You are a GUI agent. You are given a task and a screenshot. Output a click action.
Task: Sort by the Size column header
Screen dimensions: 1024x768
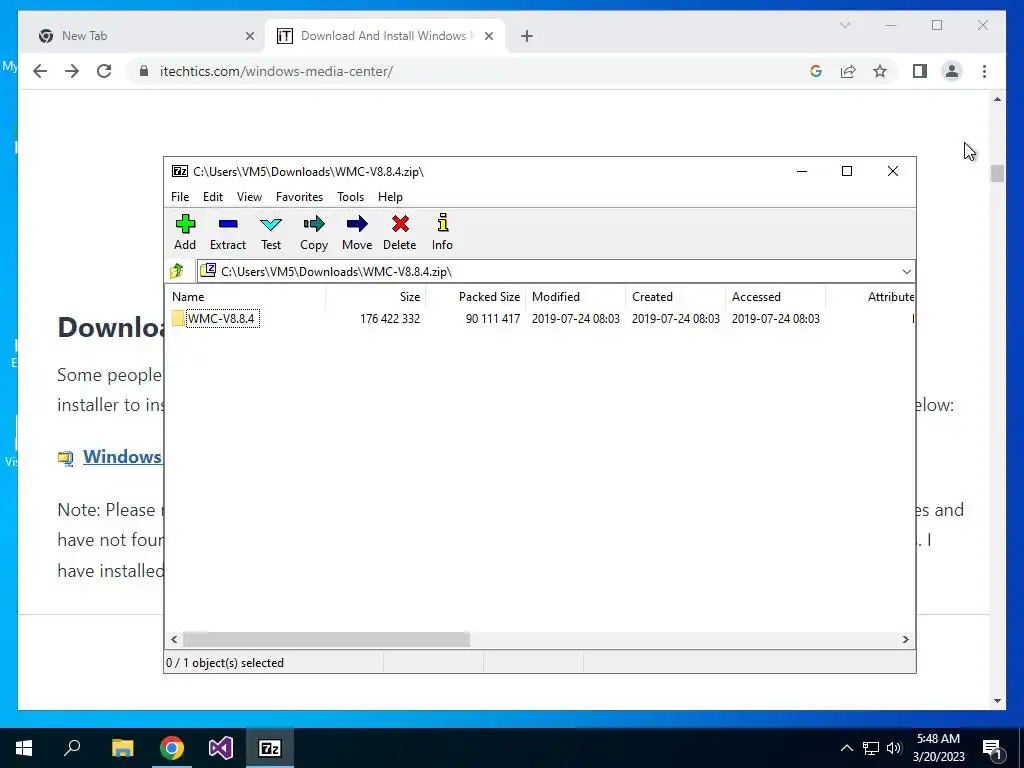pos(376,296)
